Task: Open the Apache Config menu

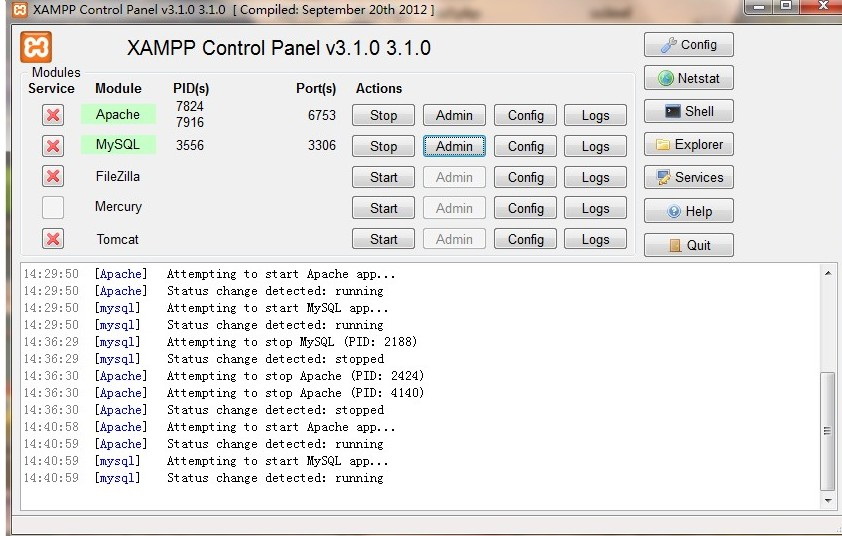Action: tap(525, 115)
